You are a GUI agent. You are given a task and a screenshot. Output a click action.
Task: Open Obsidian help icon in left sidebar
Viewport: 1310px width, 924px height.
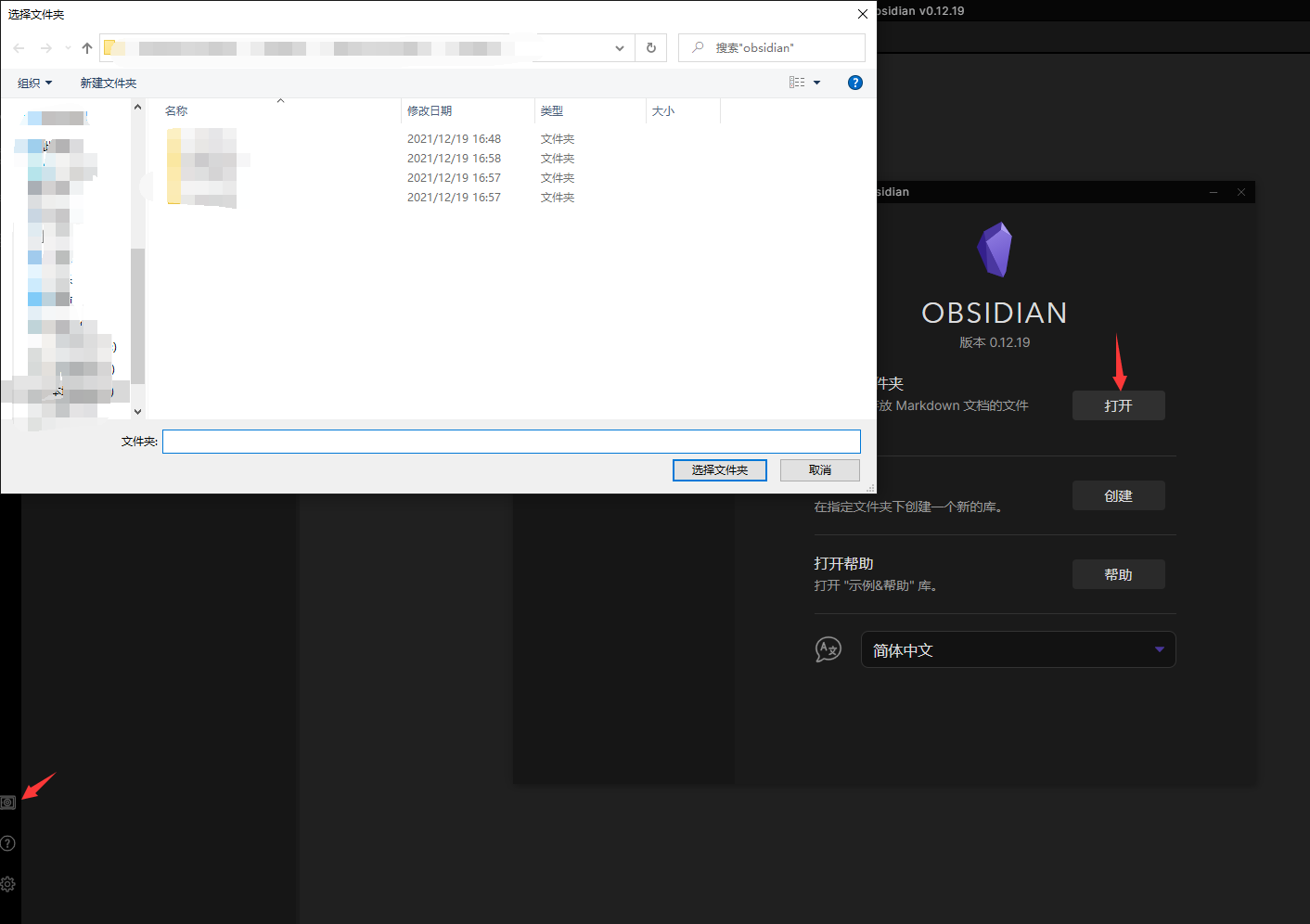click(x=8, y=843)
